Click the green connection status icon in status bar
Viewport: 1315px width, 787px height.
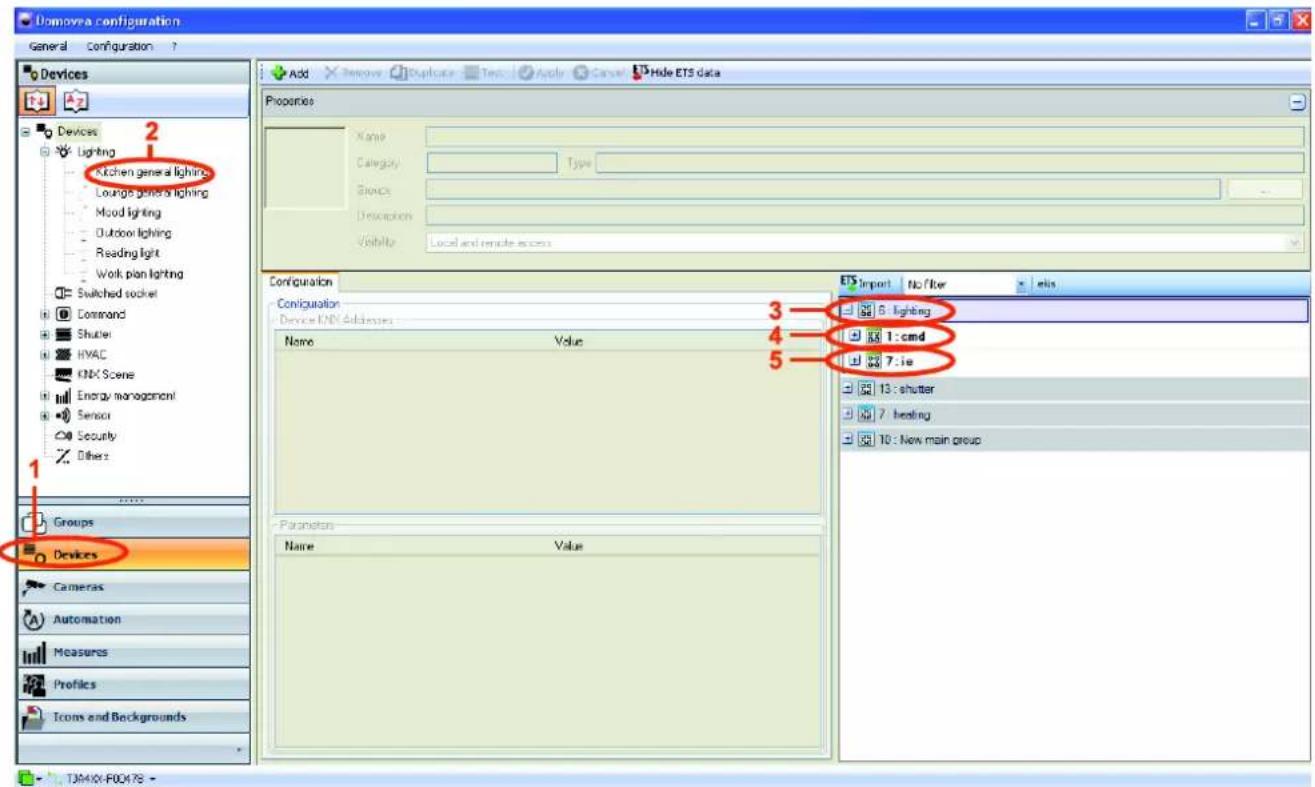point(25,778)
